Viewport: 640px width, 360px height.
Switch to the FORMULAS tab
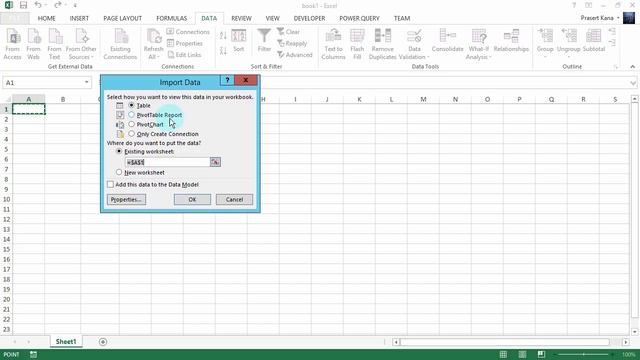[171, 18]
